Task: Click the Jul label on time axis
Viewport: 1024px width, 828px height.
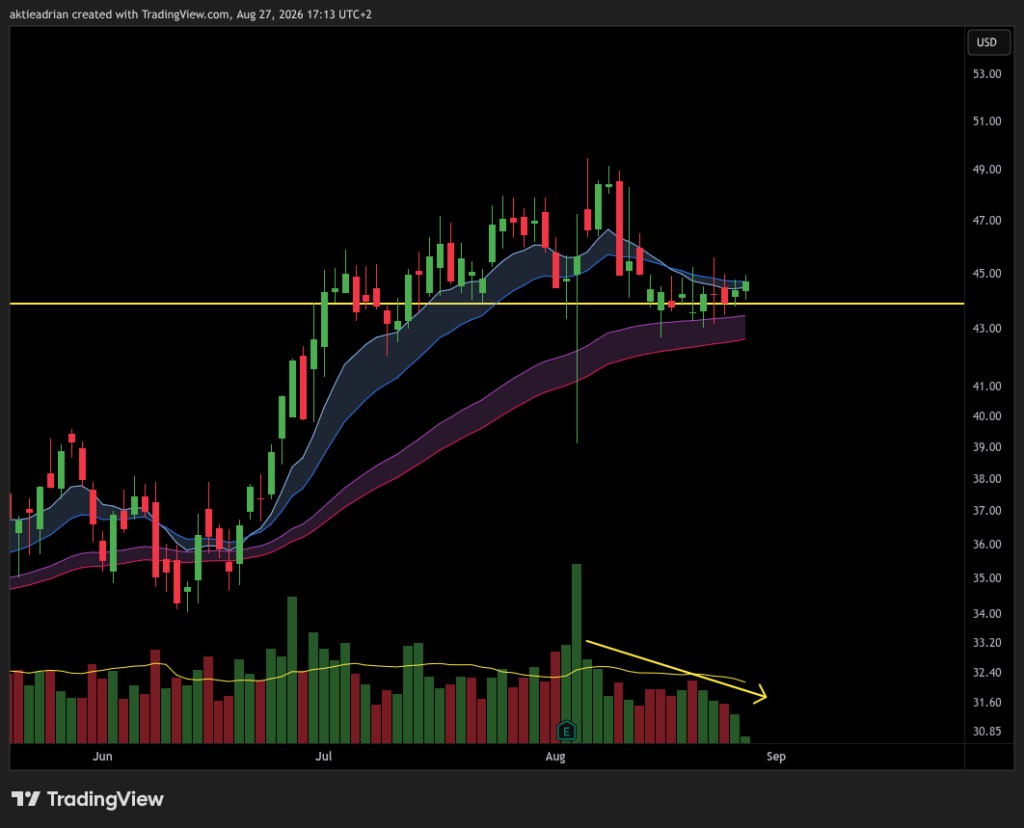Action: tap(323, 756)
